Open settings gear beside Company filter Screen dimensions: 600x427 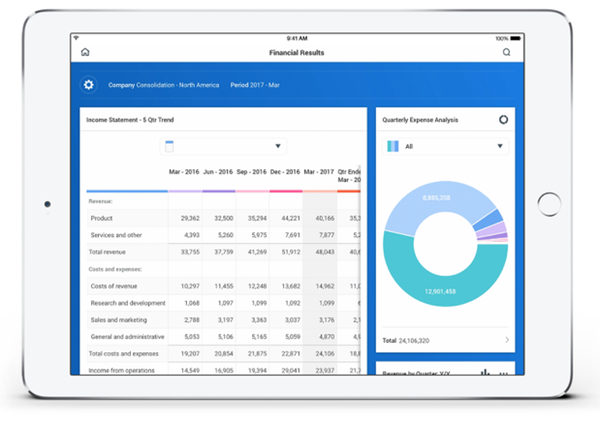tap(88, 85)
